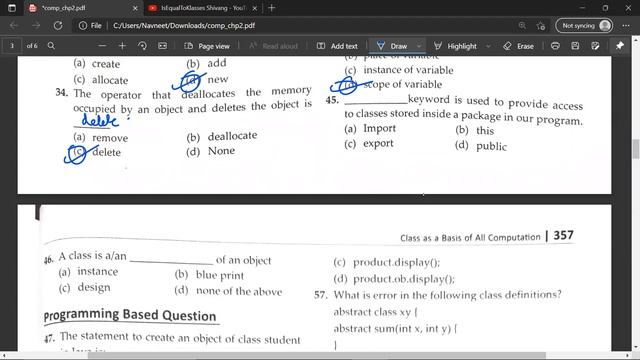View the File site information icon
The width and height of the screenshot is (640, 360).
click(90, 25)
